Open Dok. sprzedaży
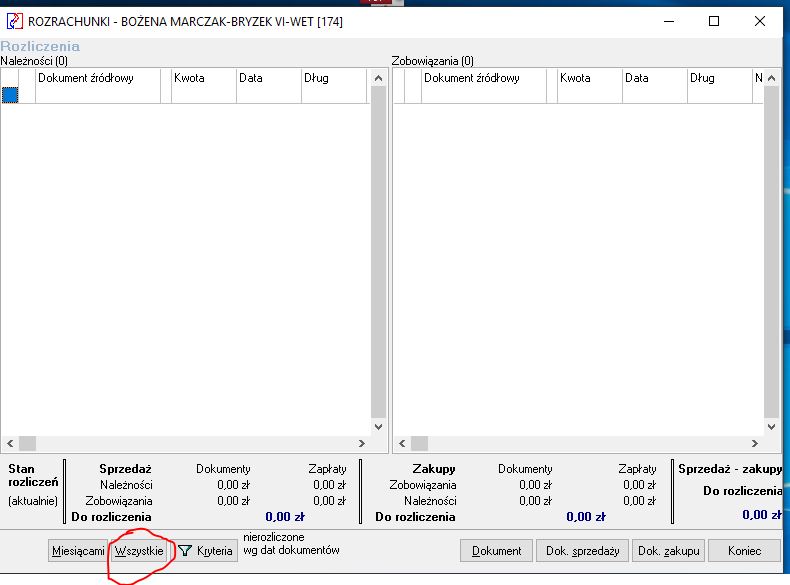This screenshot has height=585, width=790. coord(583,551)
